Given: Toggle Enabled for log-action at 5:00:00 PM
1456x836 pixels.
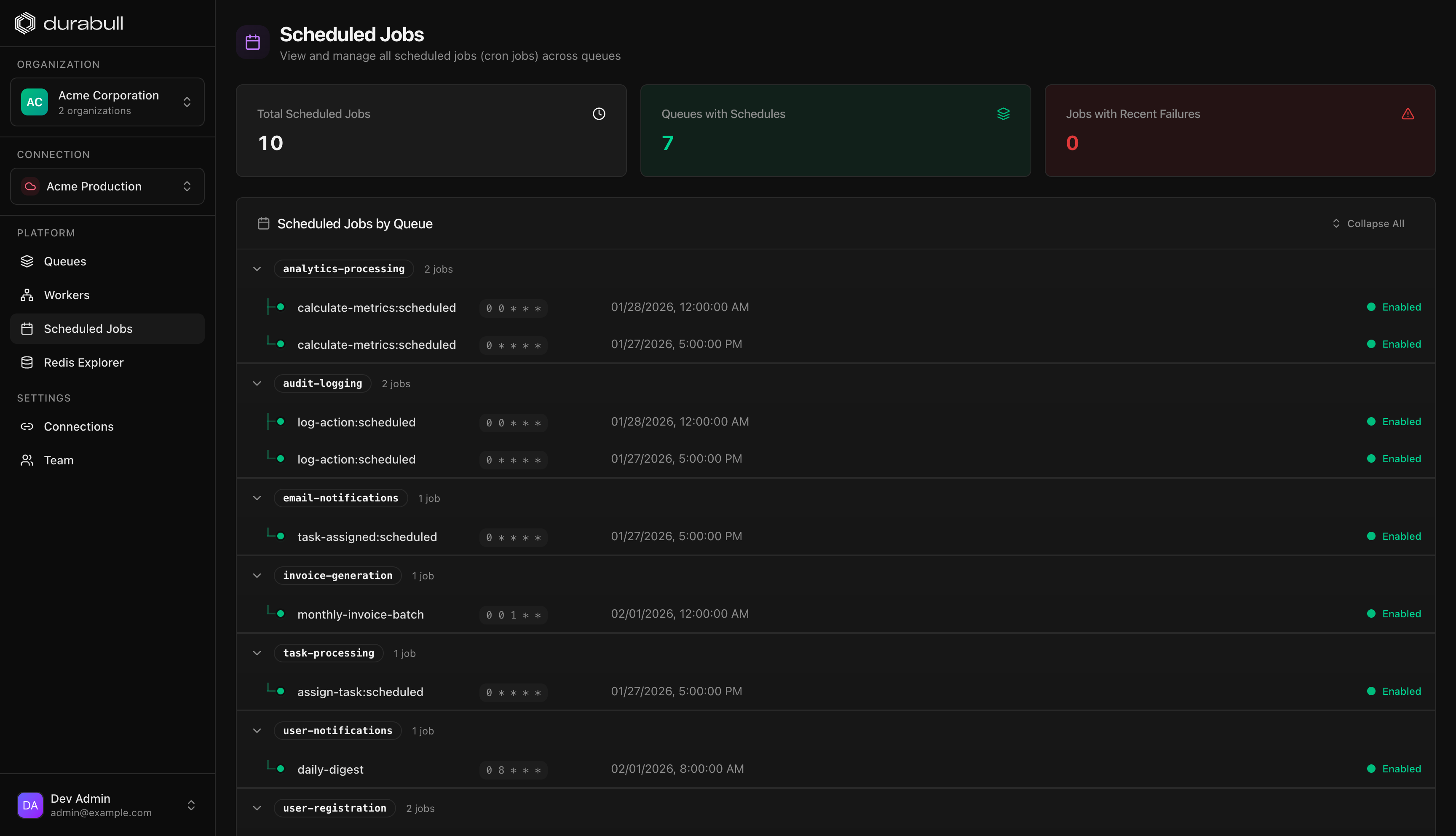Looking at the screenshot, I should click(1394, 459).
